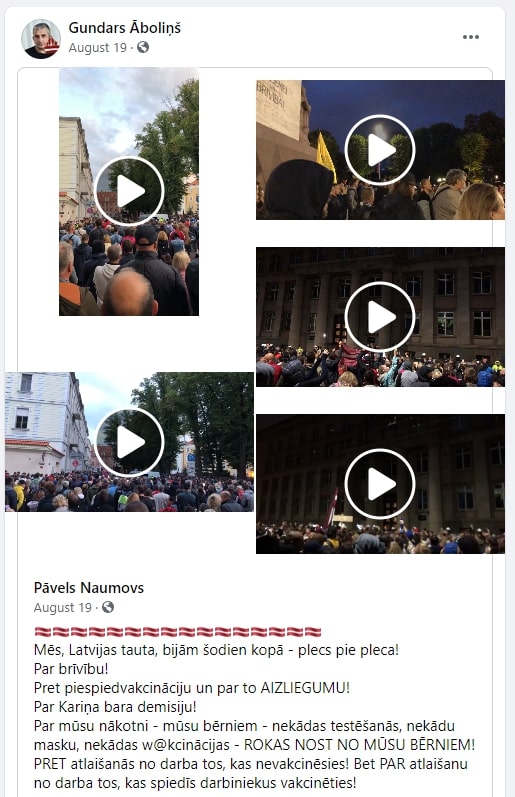
Task: Click the August 19 timestamp under Gundars Āboliņš
Action: point(98,48)
